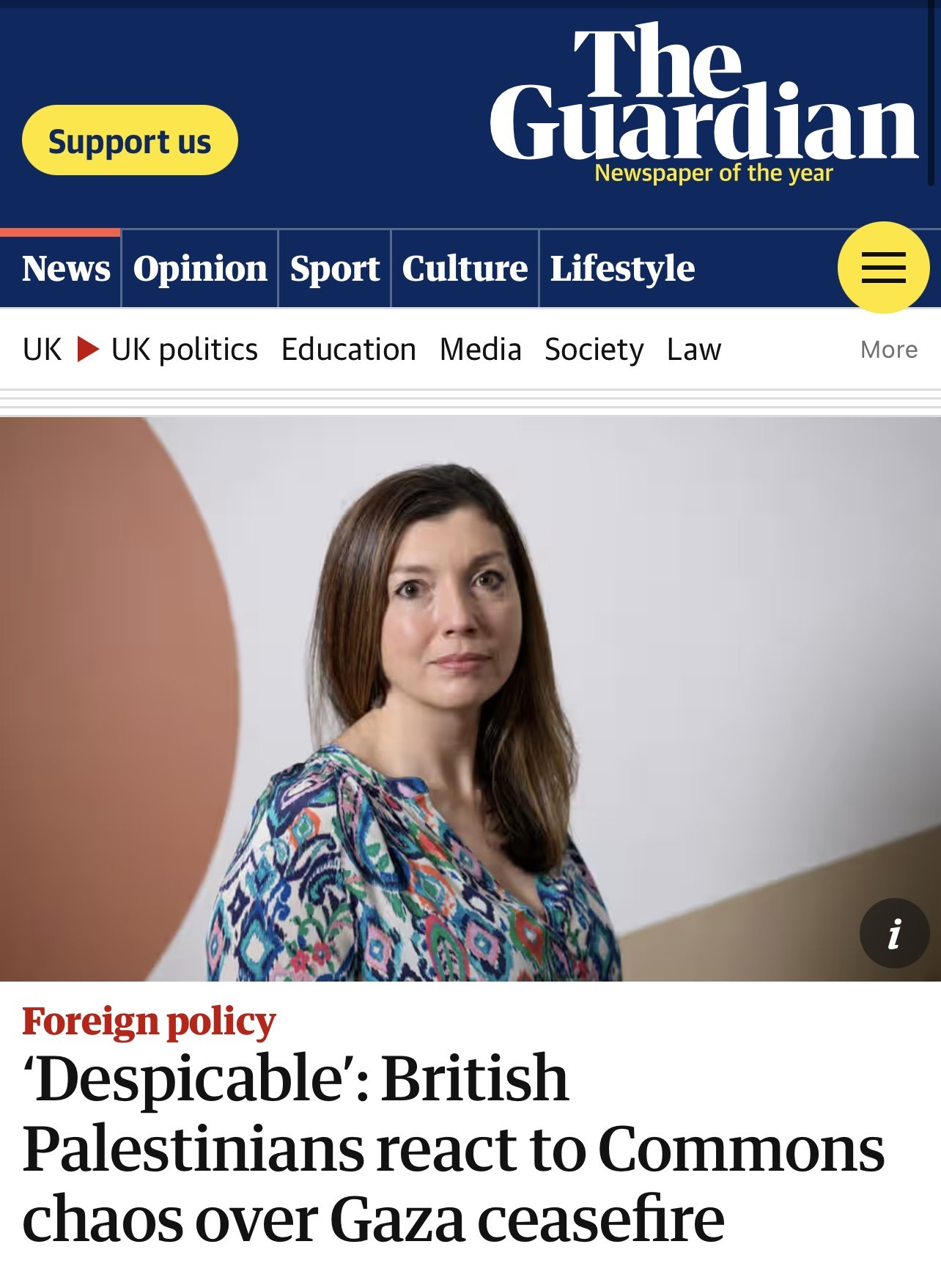Click The Guardian logo
The image size is (941, 1288).
[704, 101]
